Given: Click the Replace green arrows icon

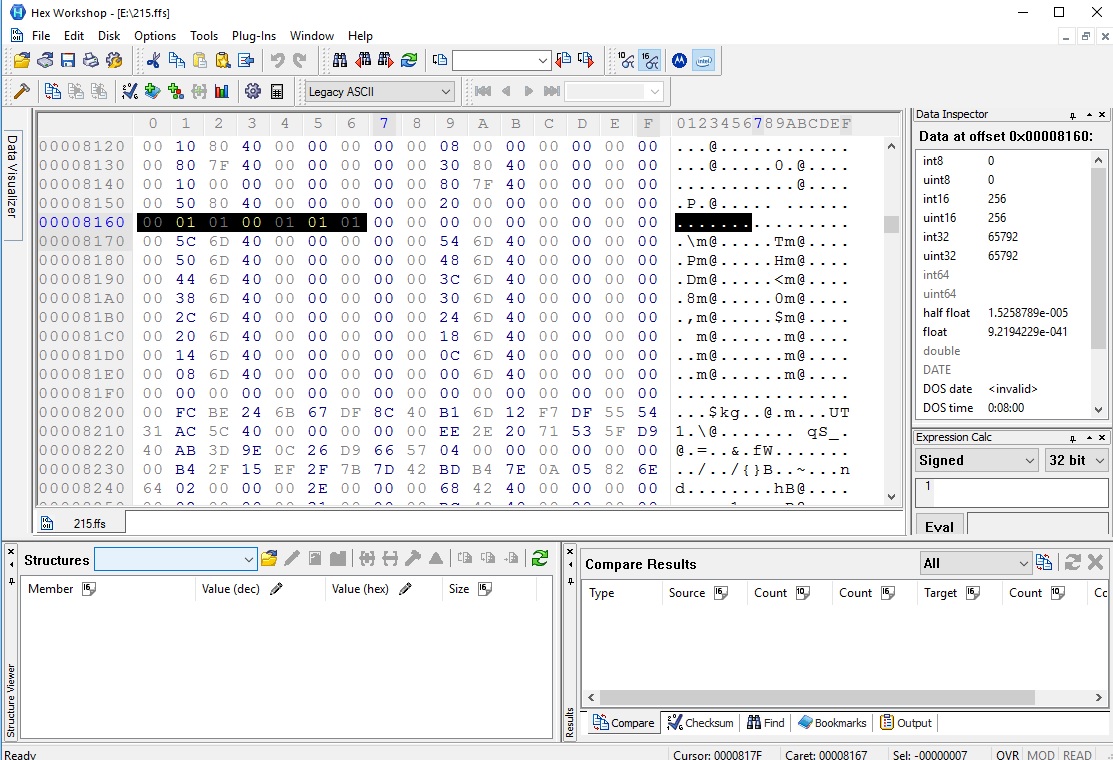Looking at the screenshot, I should click(409, 60).
